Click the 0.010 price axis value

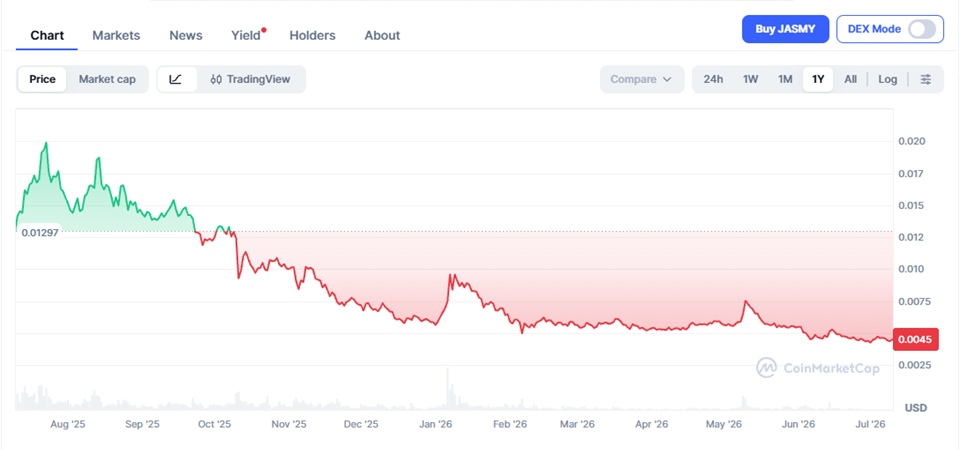pos(912,269)
